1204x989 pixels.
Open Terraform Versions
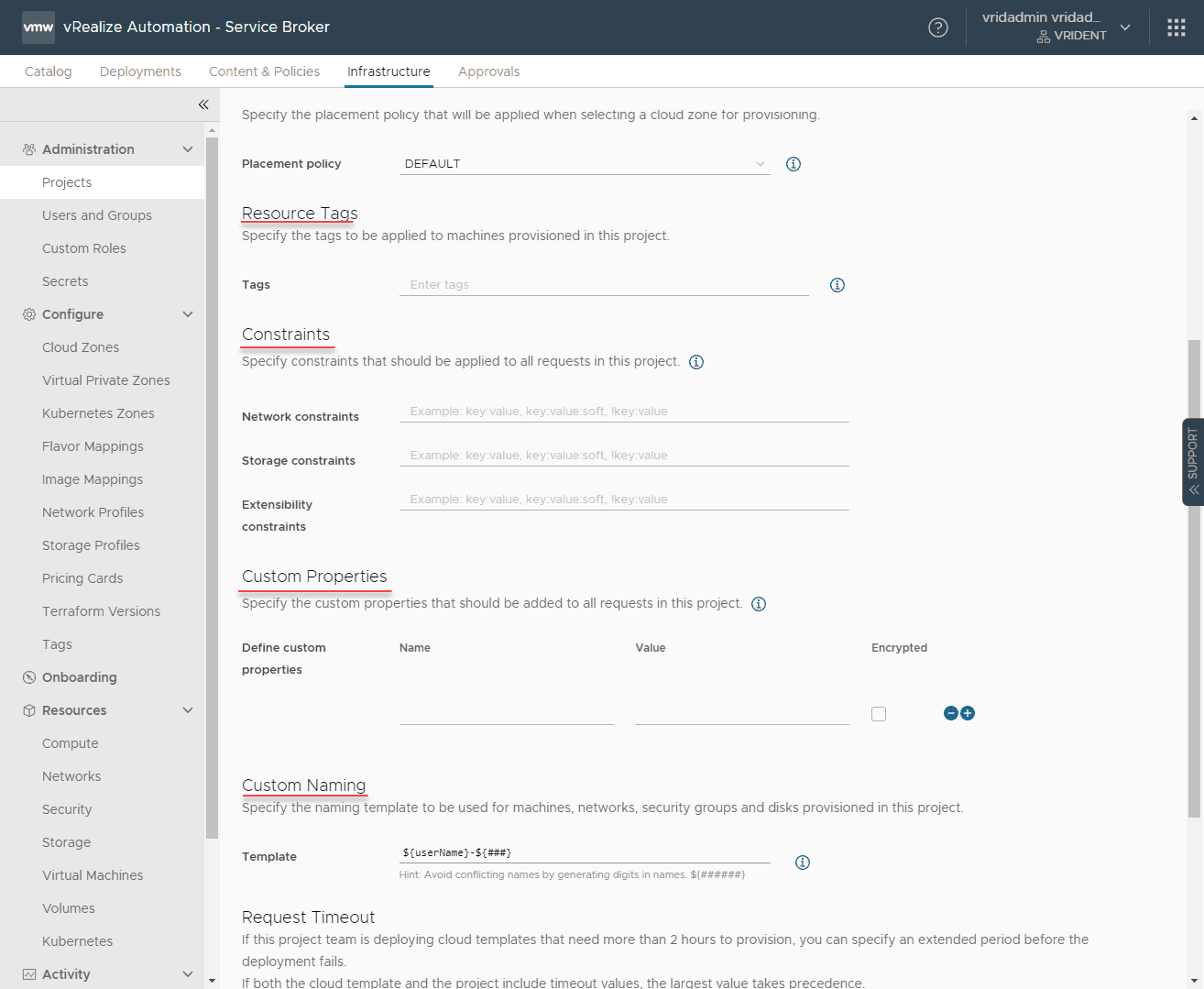[102, 611]
